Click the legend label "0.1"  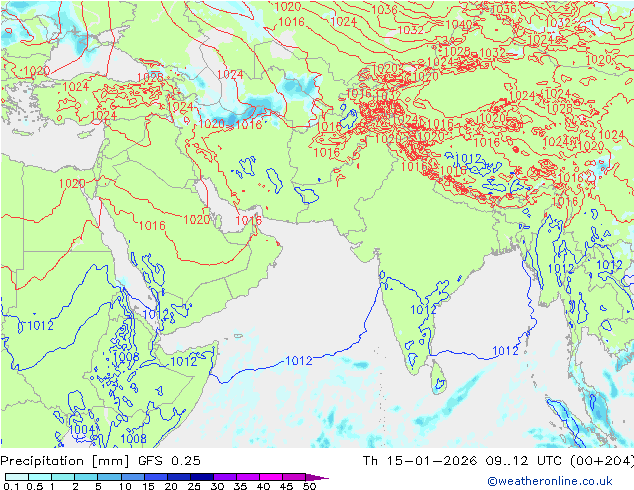[12, 486]
